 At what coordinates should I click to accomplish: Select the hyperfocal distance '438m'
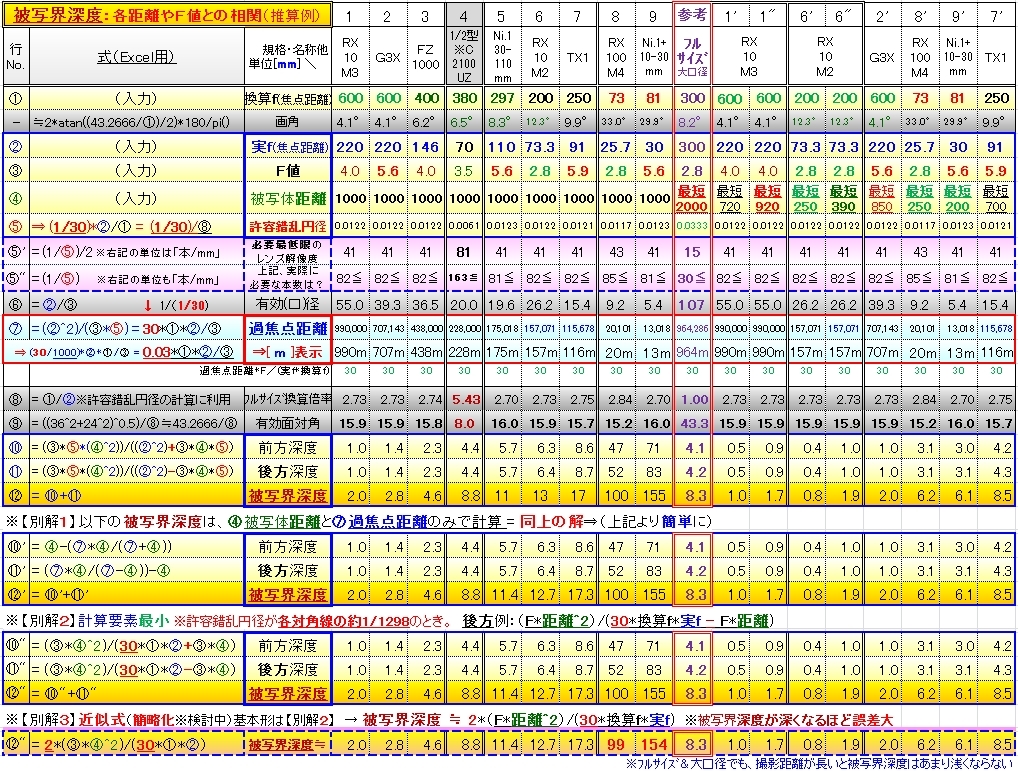426,352
